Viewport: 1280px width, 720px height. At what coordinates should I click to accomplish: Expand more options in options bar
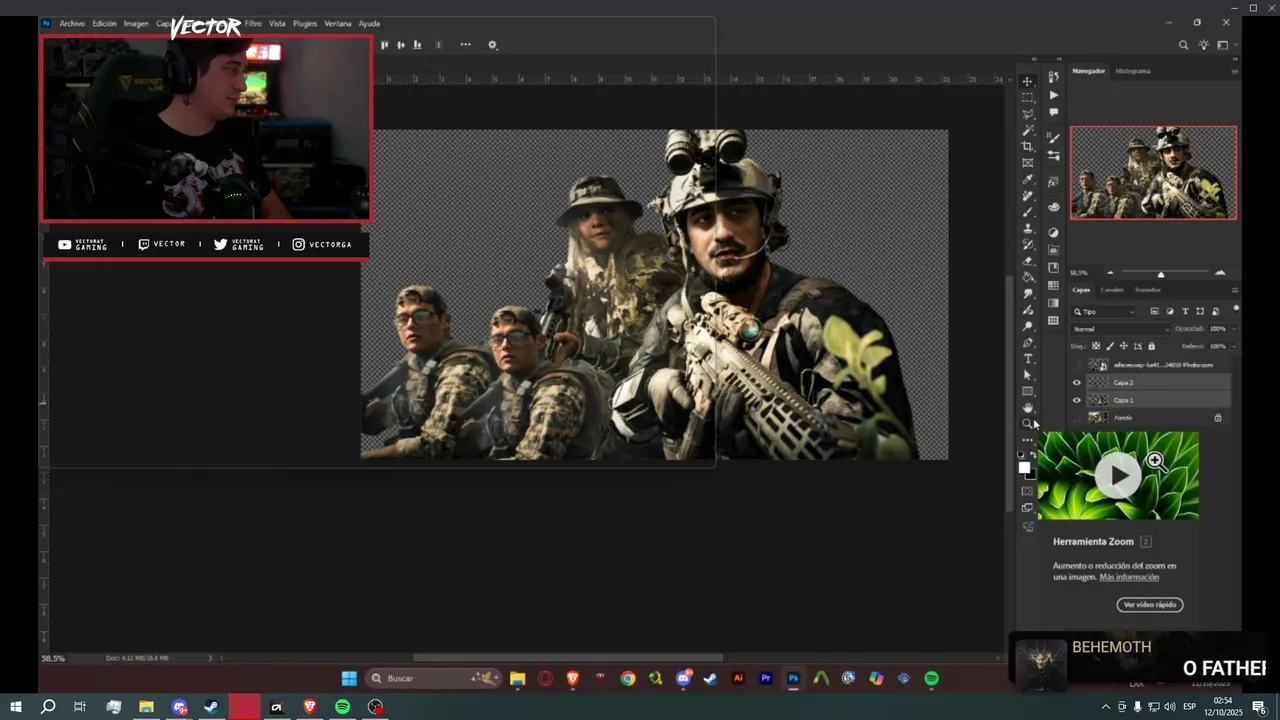(465, 45)
